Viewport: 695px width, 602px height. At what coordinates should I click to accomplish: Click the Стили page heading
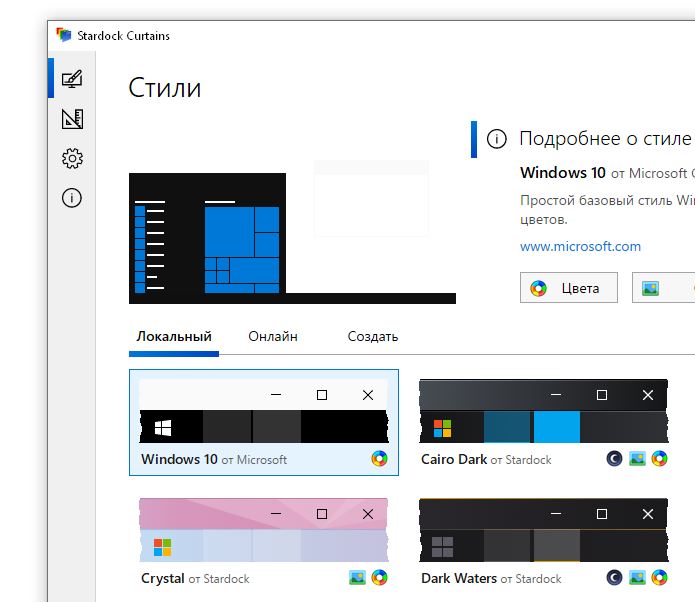point(164,88)
